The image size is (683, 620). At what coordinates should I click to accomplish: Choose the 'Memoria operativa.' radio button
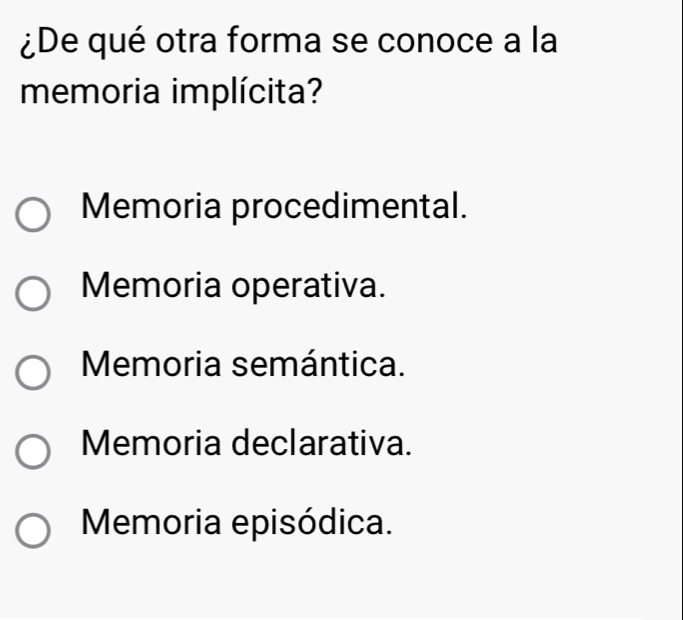(x=35, y=295)
